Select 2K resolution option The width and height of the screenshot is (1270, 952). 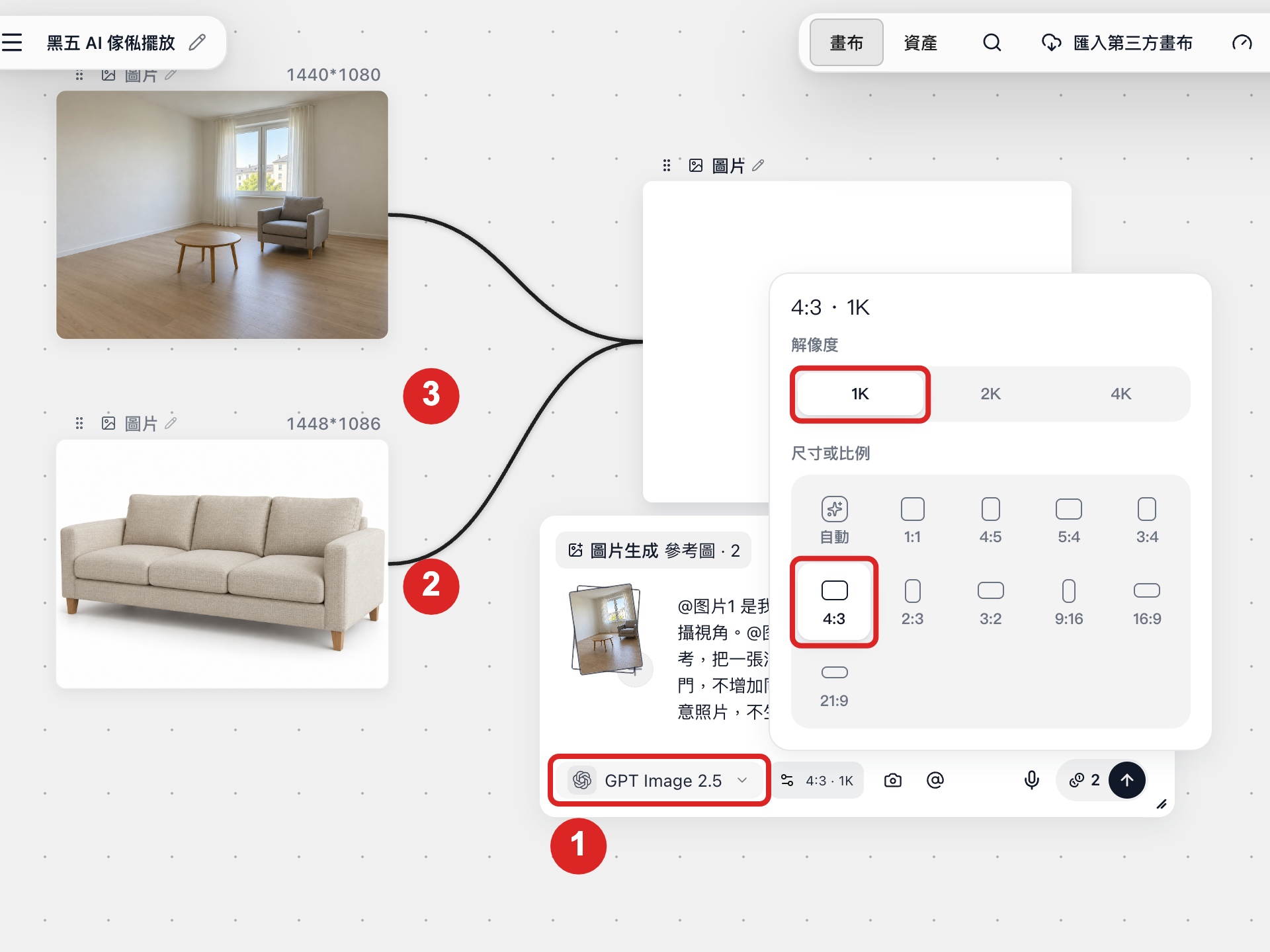(990, 394)
